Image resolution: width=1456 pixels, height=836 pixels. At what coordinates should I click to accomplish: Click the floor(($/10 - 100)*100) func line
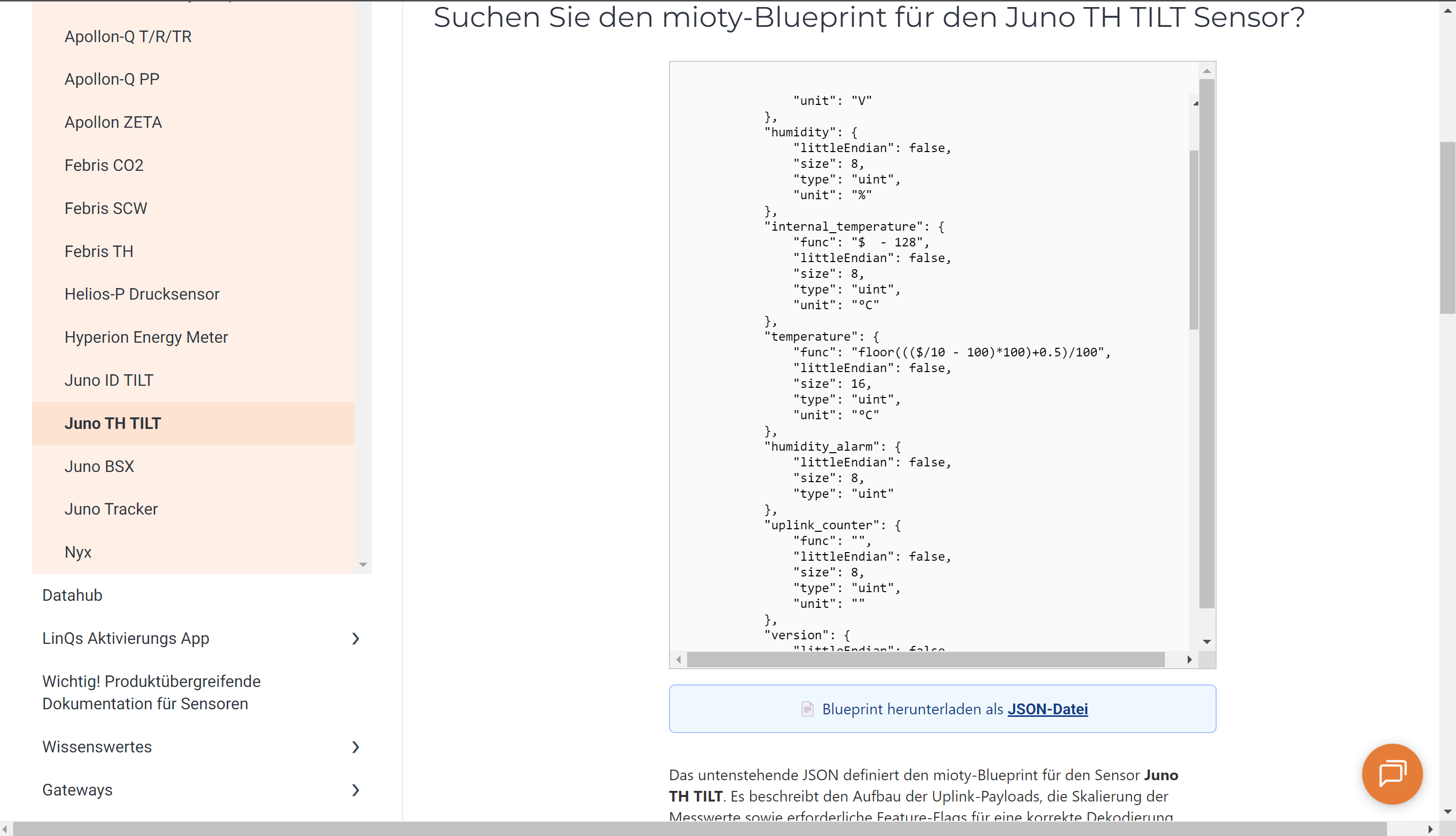952,352
